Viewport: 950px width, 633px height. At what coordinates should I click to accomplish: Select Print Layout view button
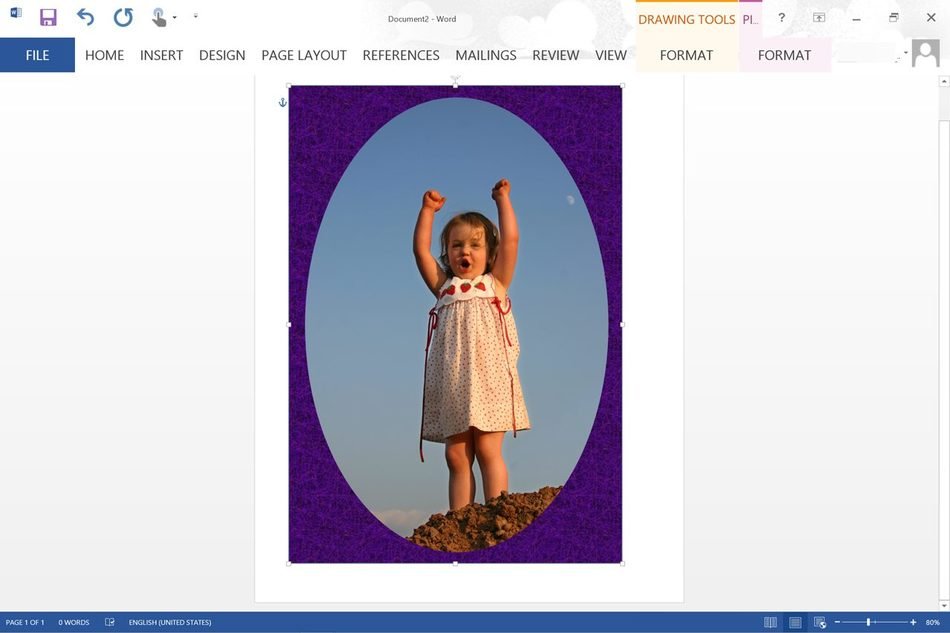795,622
